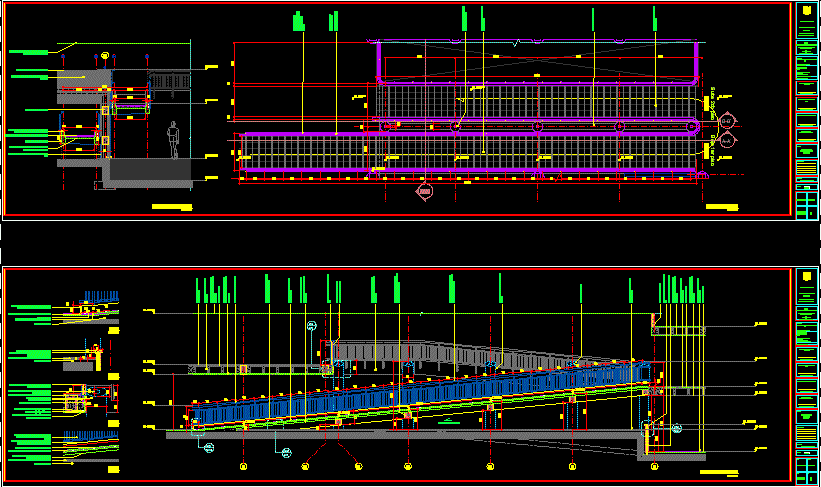
Task: Select the green triangle level symbol under ramp
Action: pyautogui.click(x=450, y=422)
